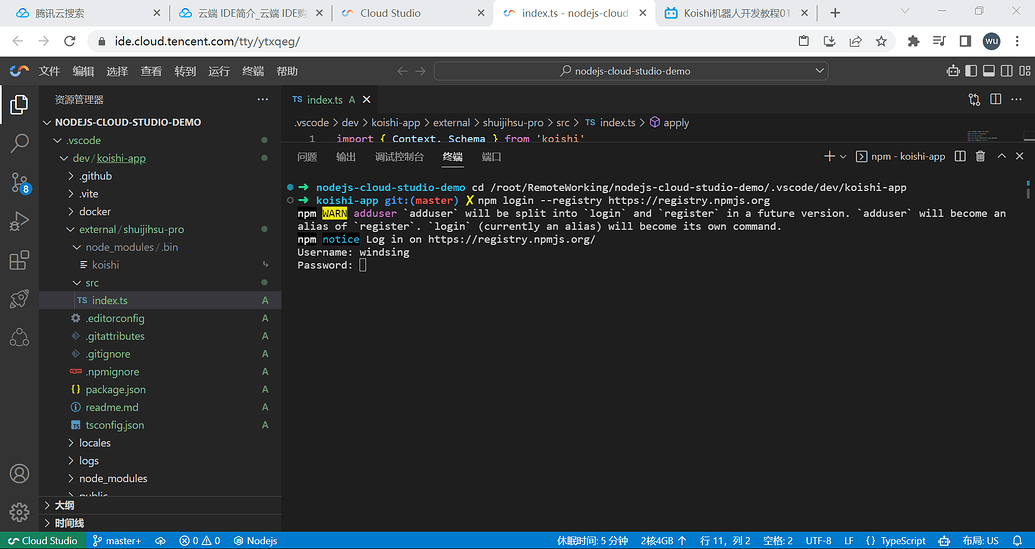The width and height of the screenshot is (1035, 549).
Task: Click the new terminal plus icon
Action: point(829,157)
